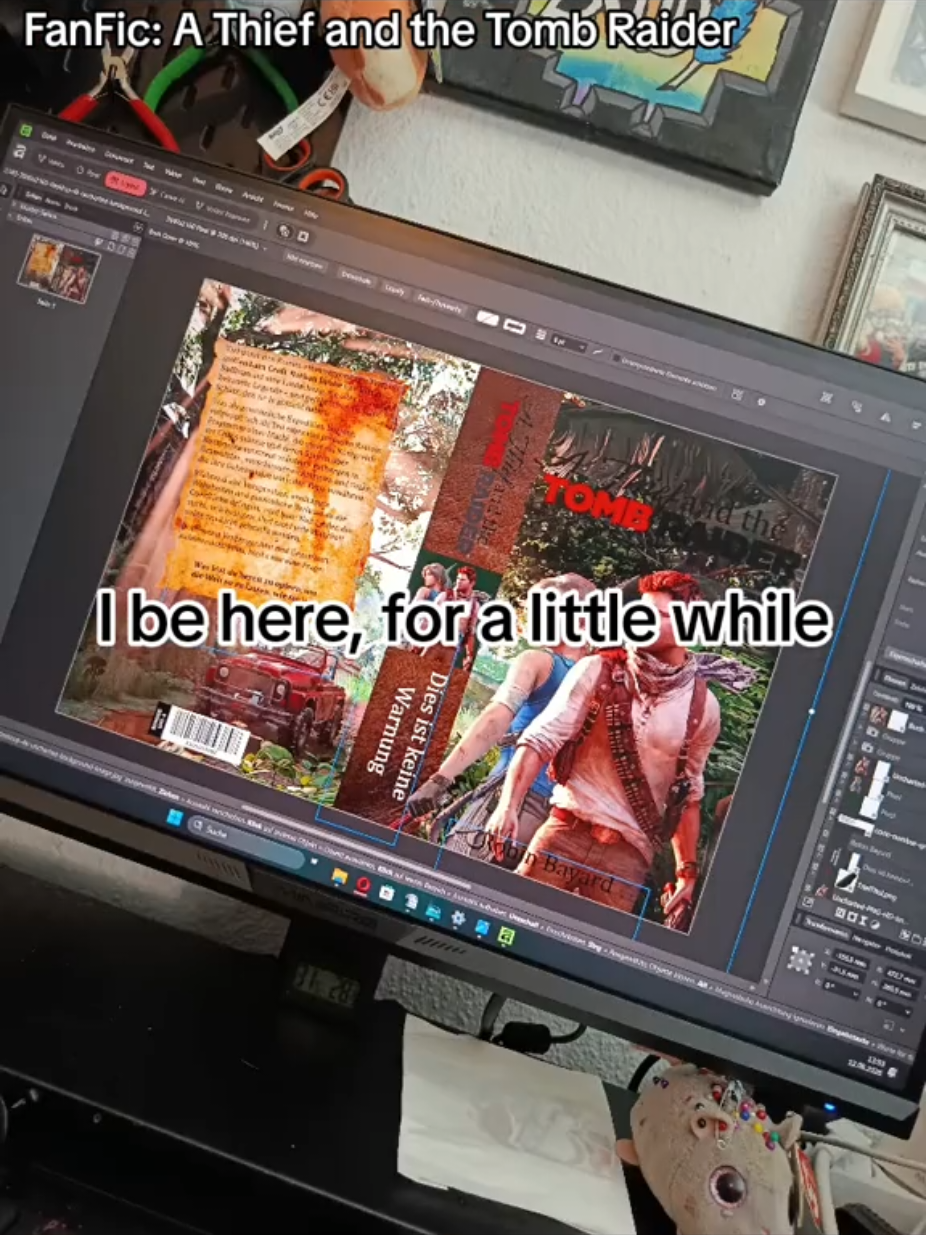The image size is (926, 1235).
Task: Click the height field showing 265,5 mm
Action: click(899, 991)
